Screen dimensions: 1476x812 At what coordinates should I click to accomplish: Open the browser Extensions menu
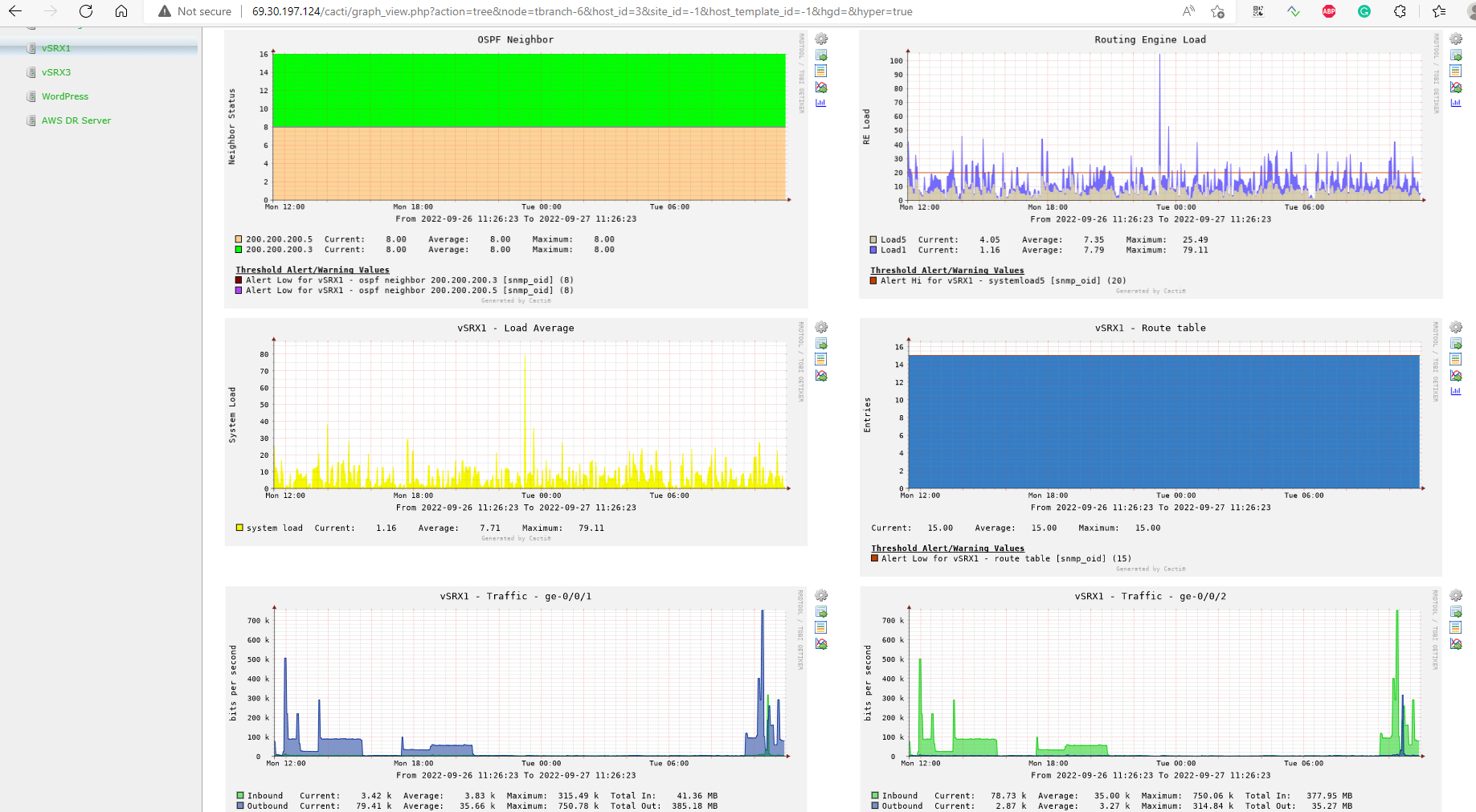(1400, 11)
